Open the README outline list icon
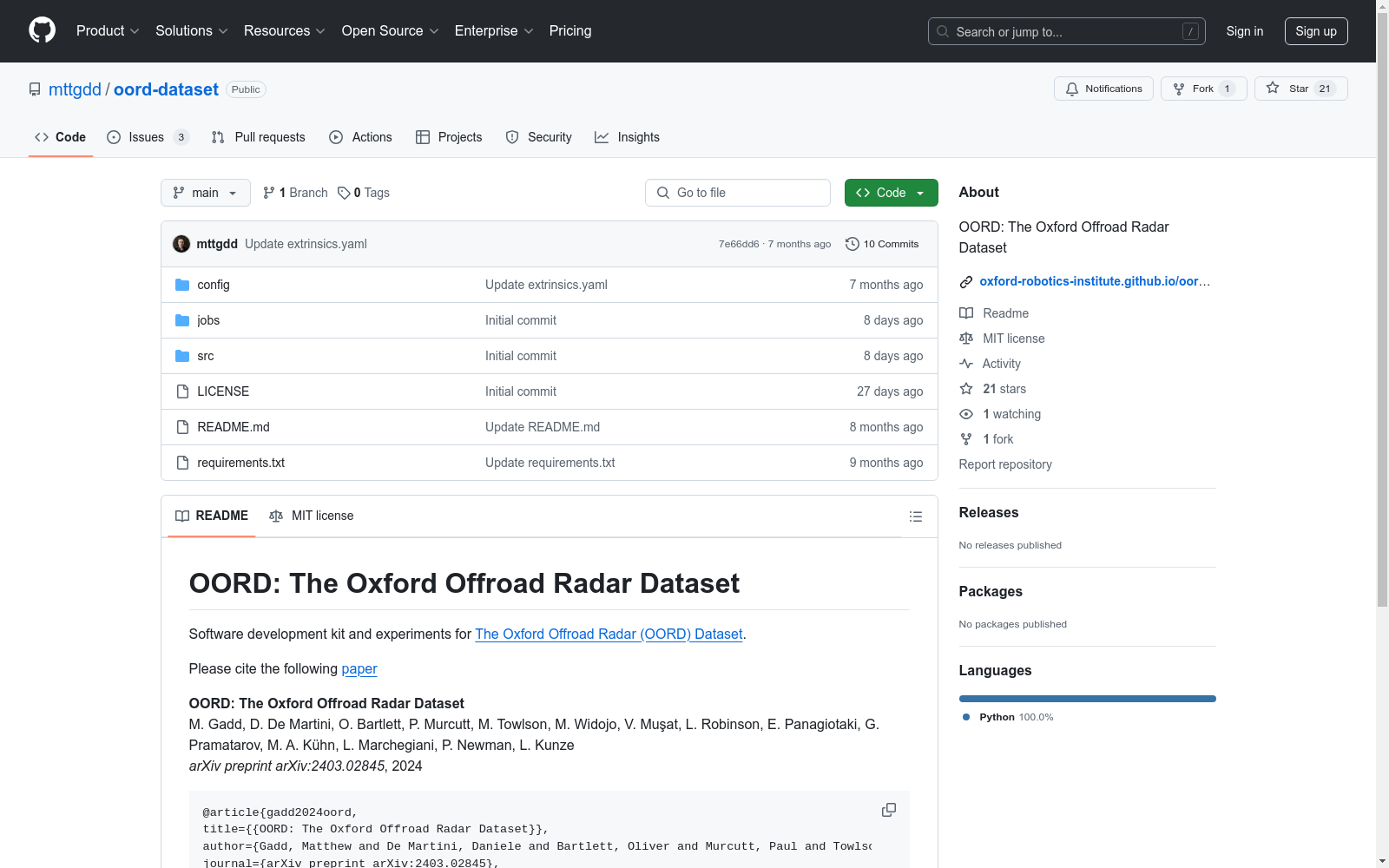1389x868 pixels. tap(916, 516)
